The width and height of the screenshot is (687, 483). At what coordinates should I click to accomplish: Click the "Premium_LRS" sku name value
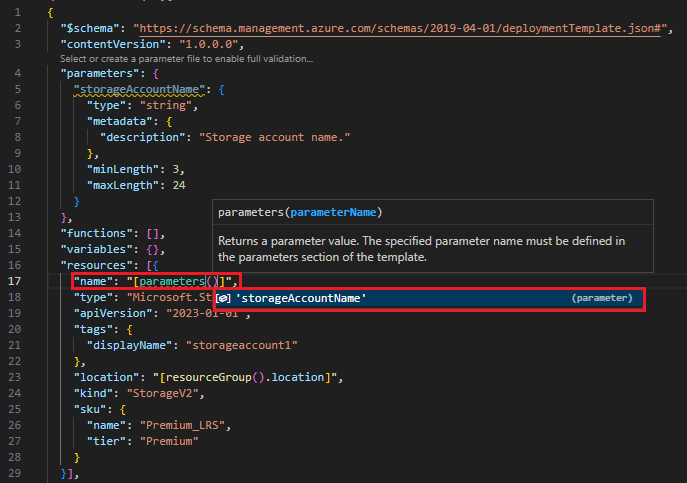pos(182,425)
